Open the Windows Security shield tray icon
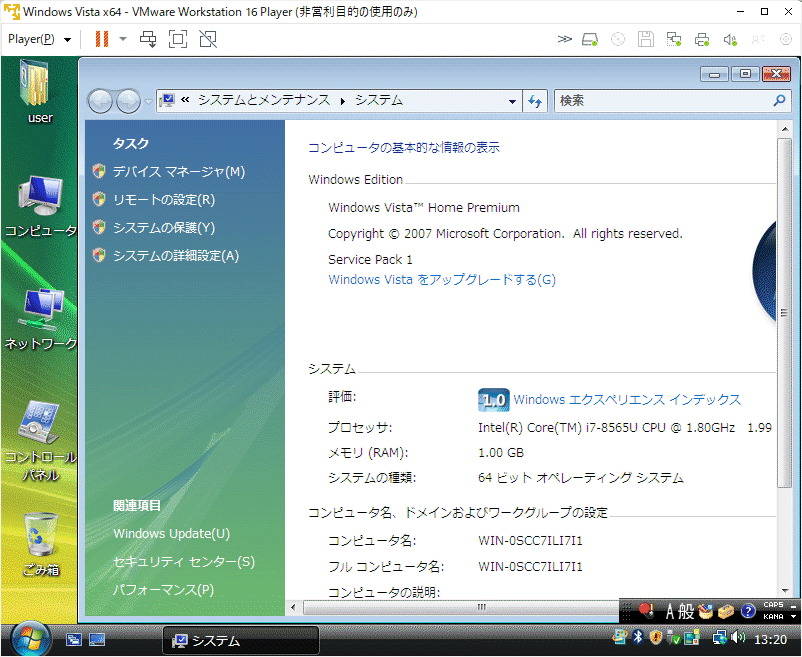This screenshot has width=802, height=657. point(655,638)
